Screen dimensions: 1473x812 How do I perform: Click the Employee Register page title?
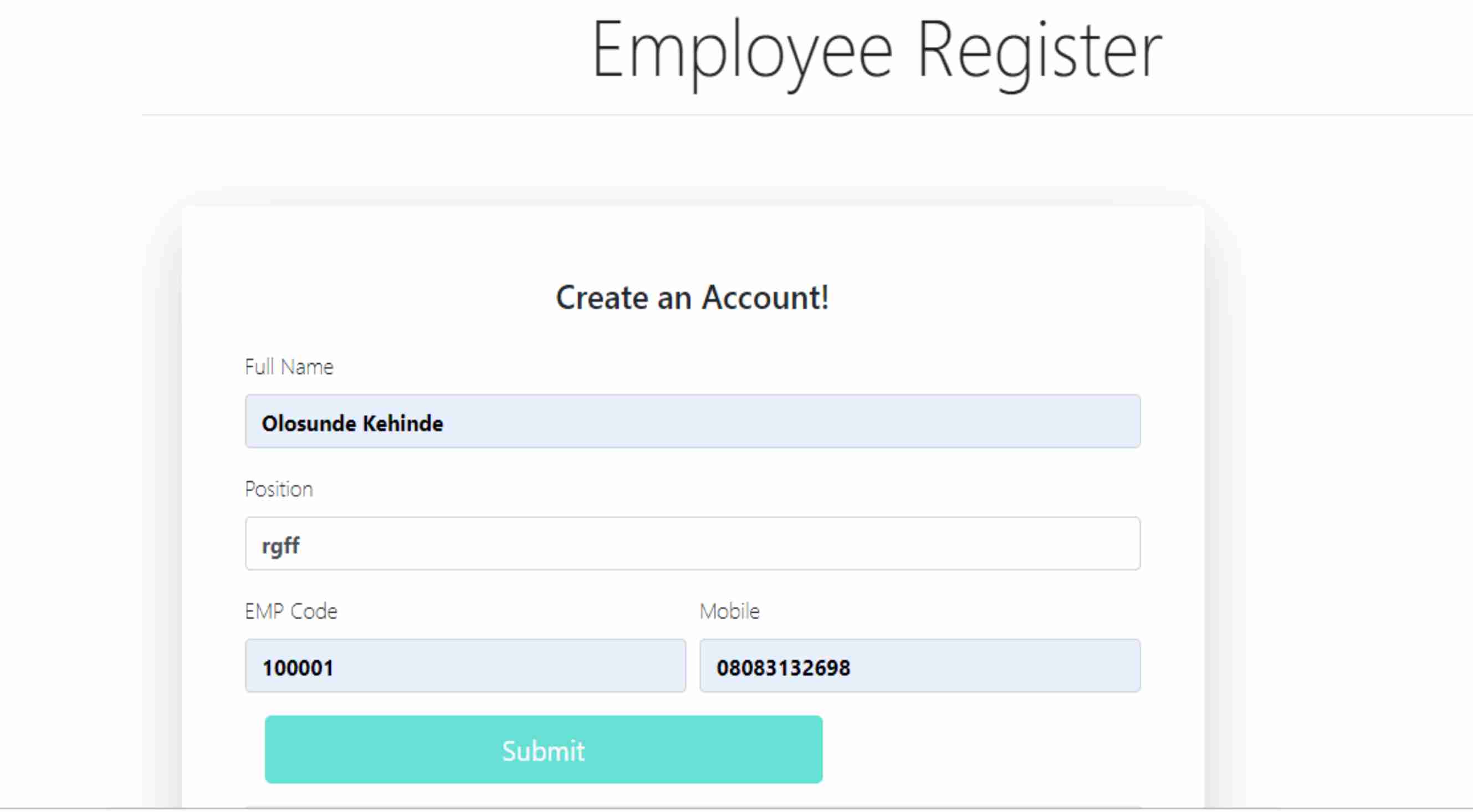tap(877, 52)
